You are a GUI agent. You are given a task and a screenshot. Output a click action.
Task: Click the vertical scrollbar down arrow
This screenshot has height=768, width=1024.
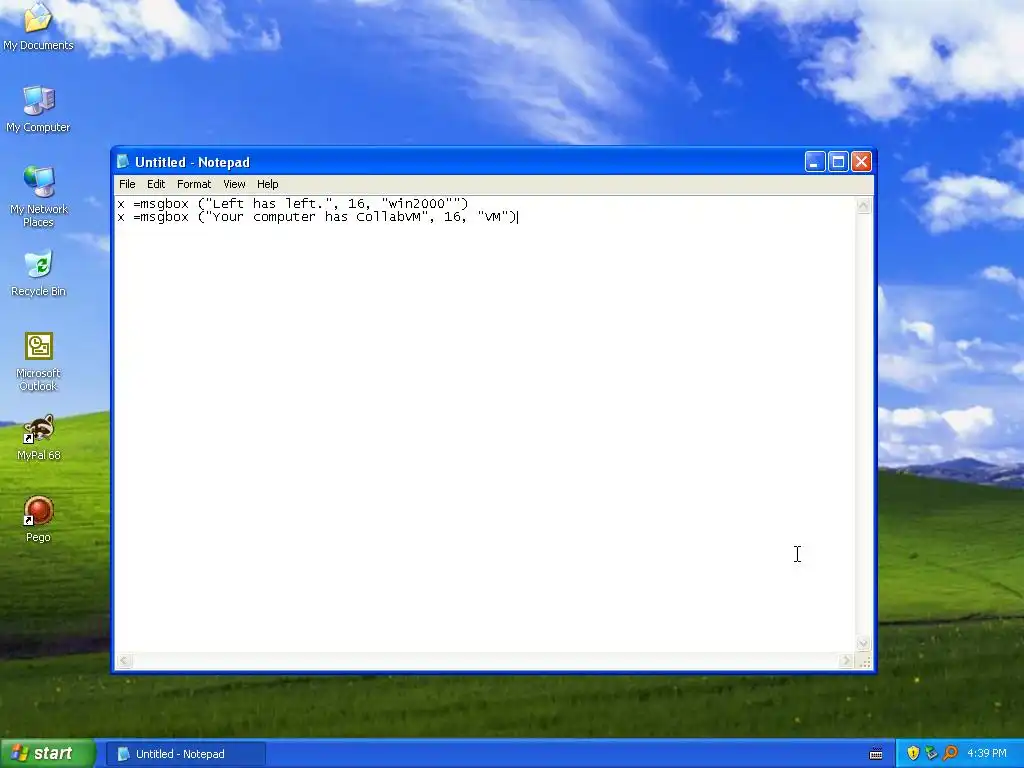(863, 643)
